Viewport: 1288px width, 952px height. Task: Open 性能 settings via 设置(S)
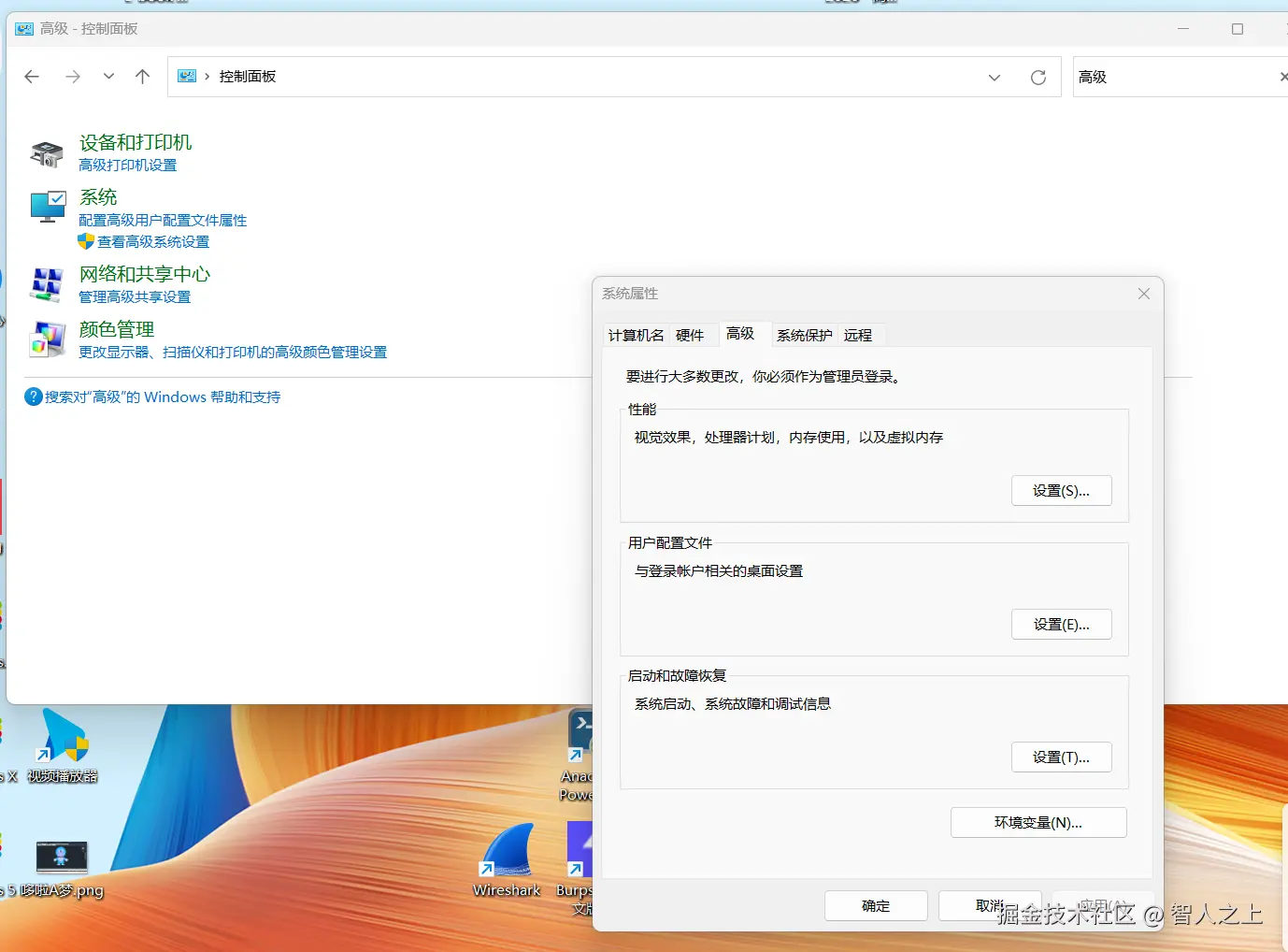pos(1061,490)
